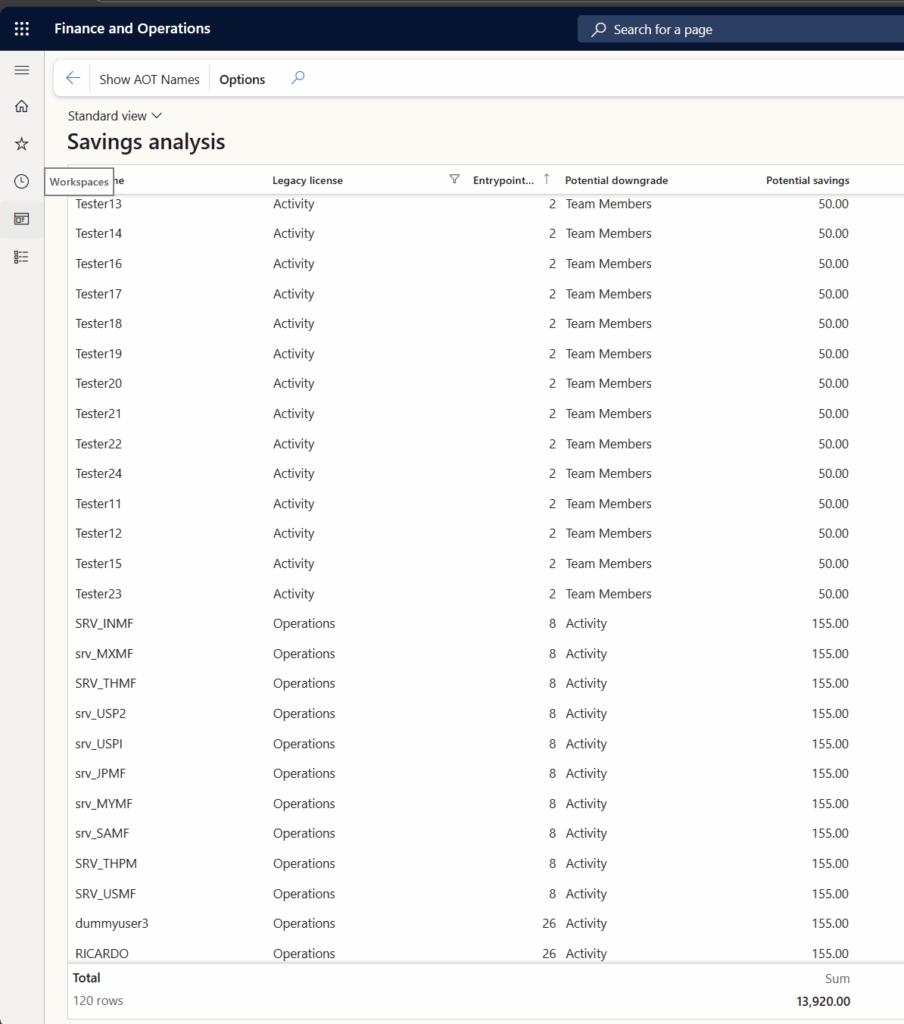Go to Home via sidebar icon
This screenshot has height=1024, width=904.
click(x=21, y=106)
